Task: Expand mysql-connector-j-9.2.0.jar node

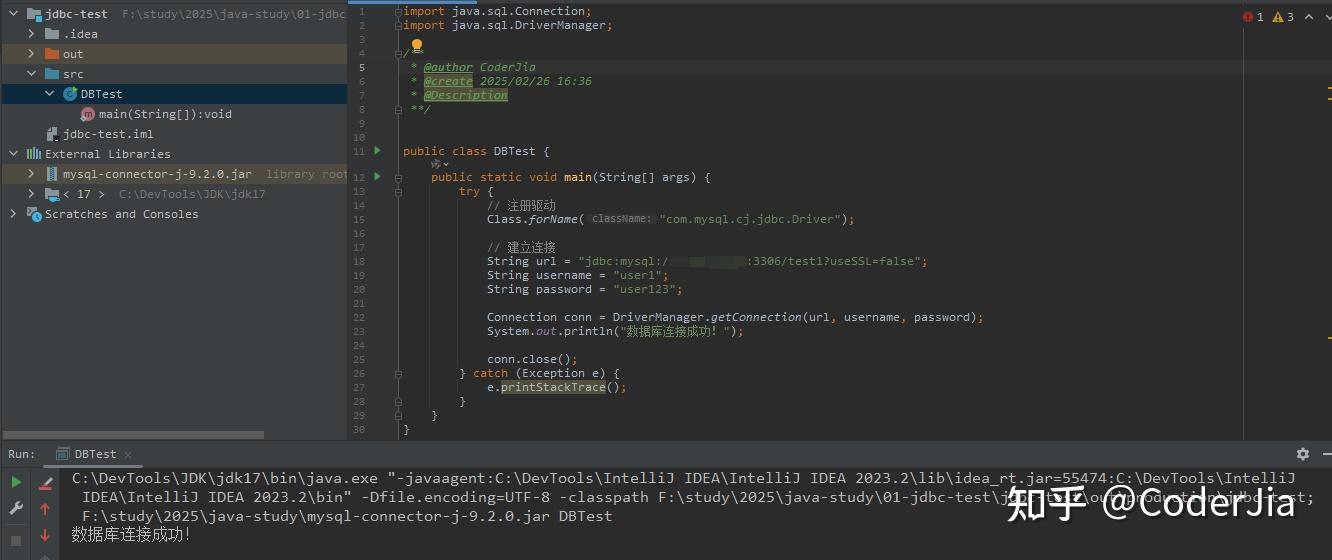Action: (31, 174)
